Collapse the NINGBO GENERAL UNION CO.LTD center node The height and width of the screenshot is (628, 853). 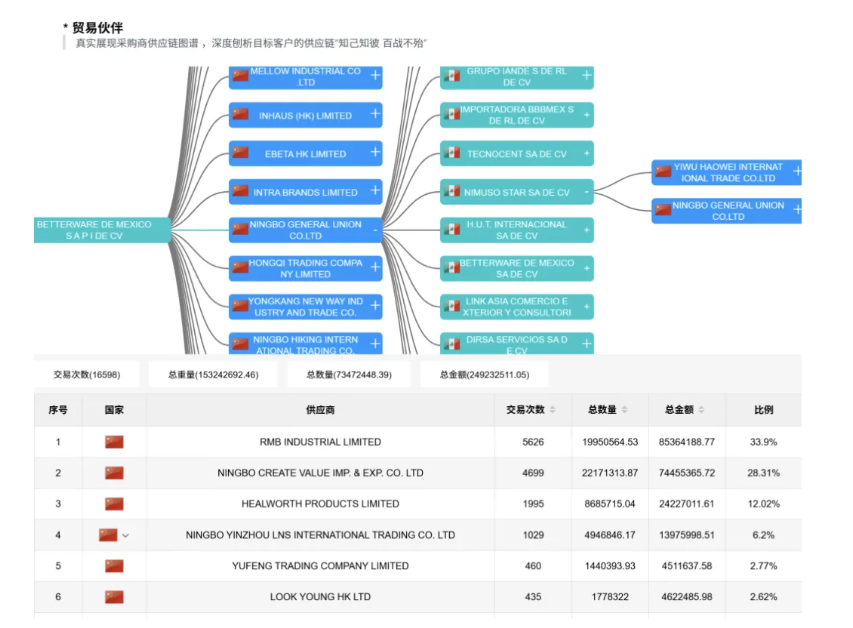click(375, 230)
